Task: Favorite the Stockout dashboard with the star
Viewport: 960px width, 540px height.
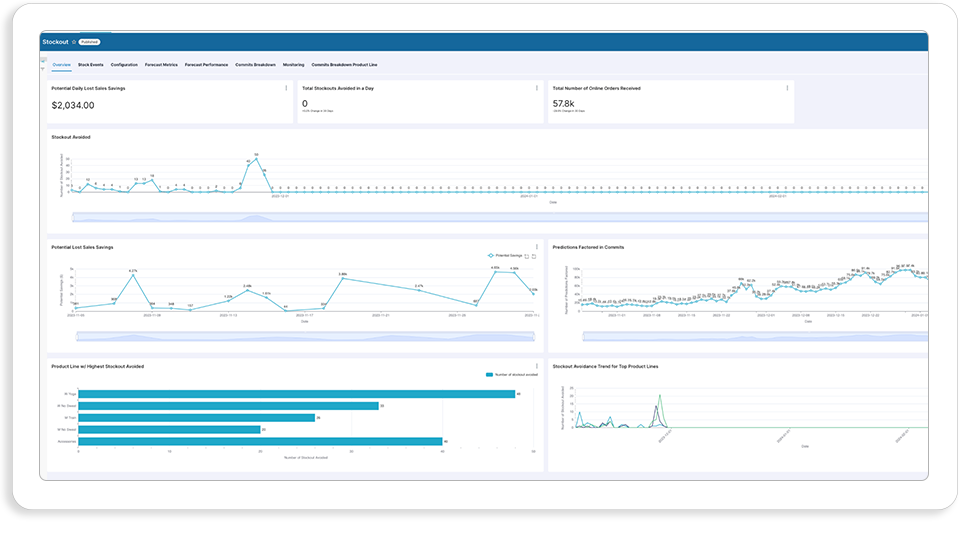Action: pyautogui.click(x=74, y=42)
